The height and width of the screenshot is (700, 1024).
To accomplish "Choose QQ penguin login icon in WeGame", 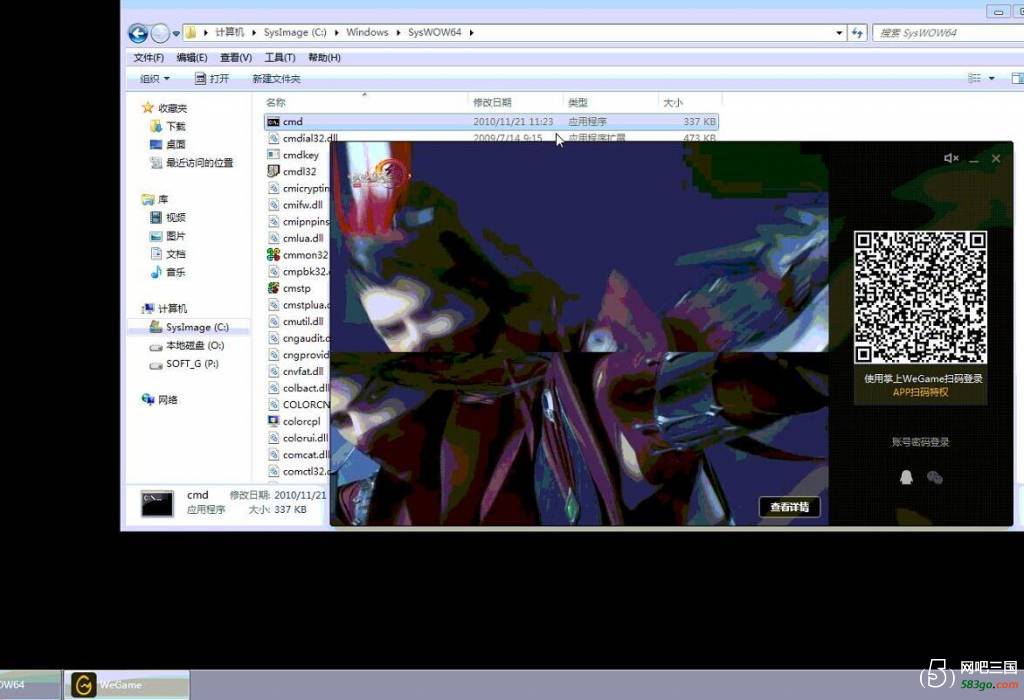I will click(906, 477).
